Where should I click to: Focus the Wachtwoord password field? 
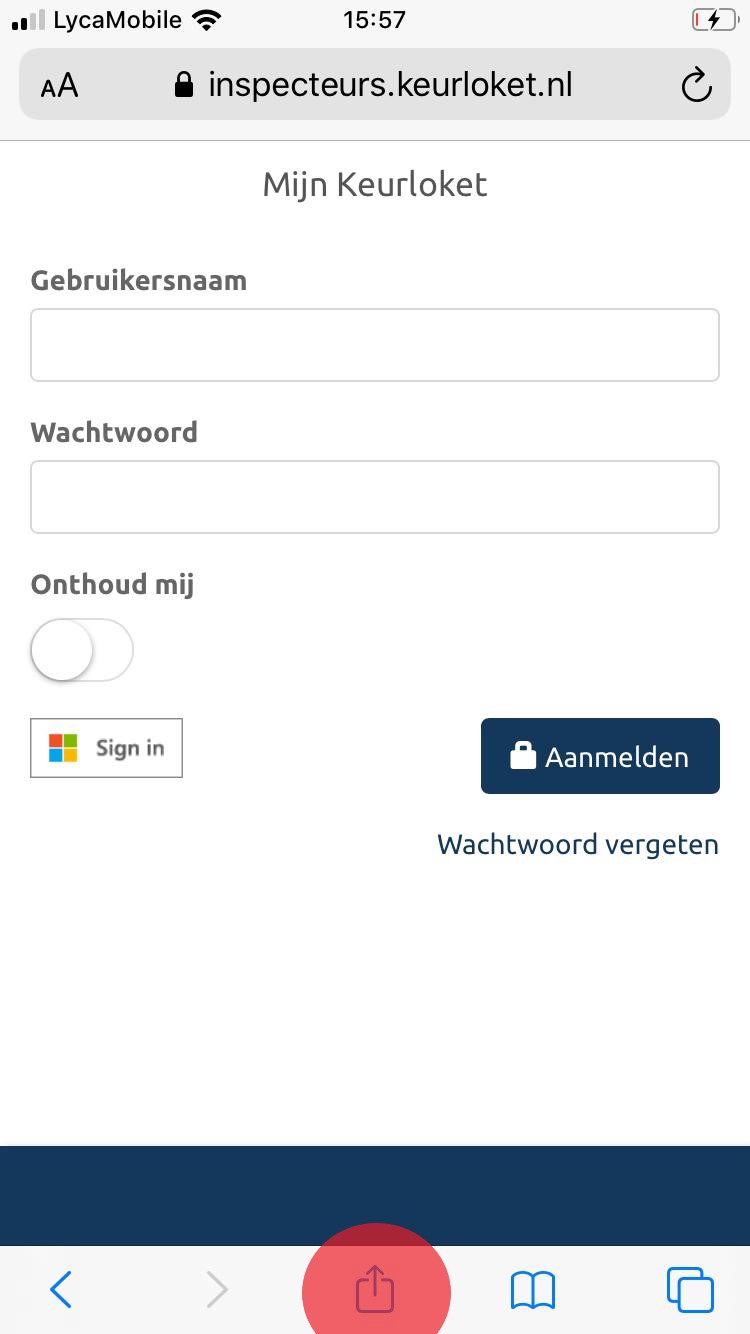(375, 497)
